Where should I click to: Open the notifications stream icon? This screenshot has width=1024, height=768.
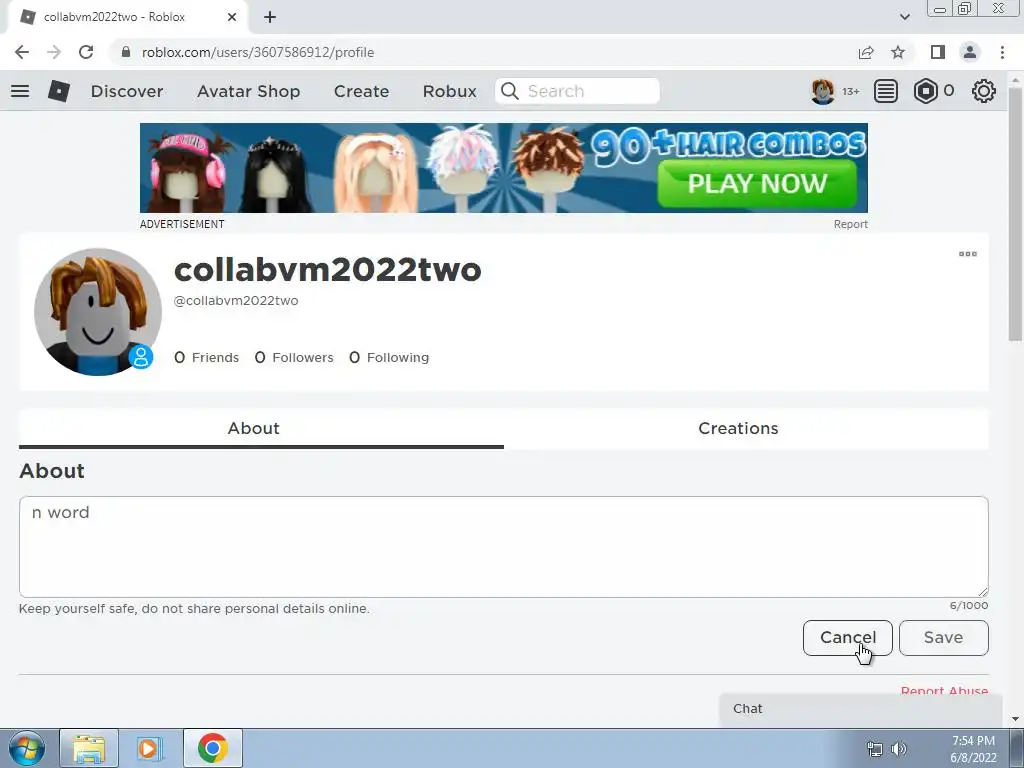[886, 91]
